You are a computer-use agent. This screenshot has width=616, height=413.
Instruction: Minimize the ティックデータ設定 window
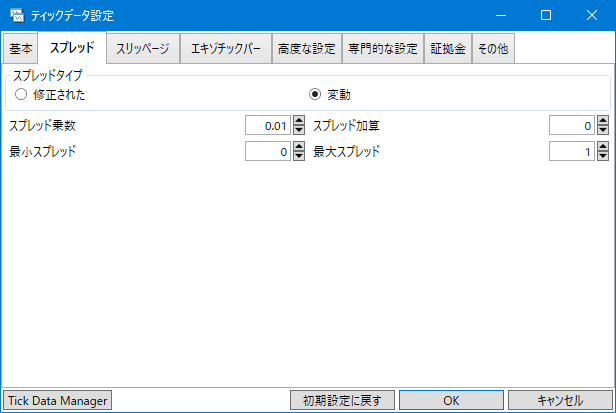pyautogui.click(x=500, y=15)
